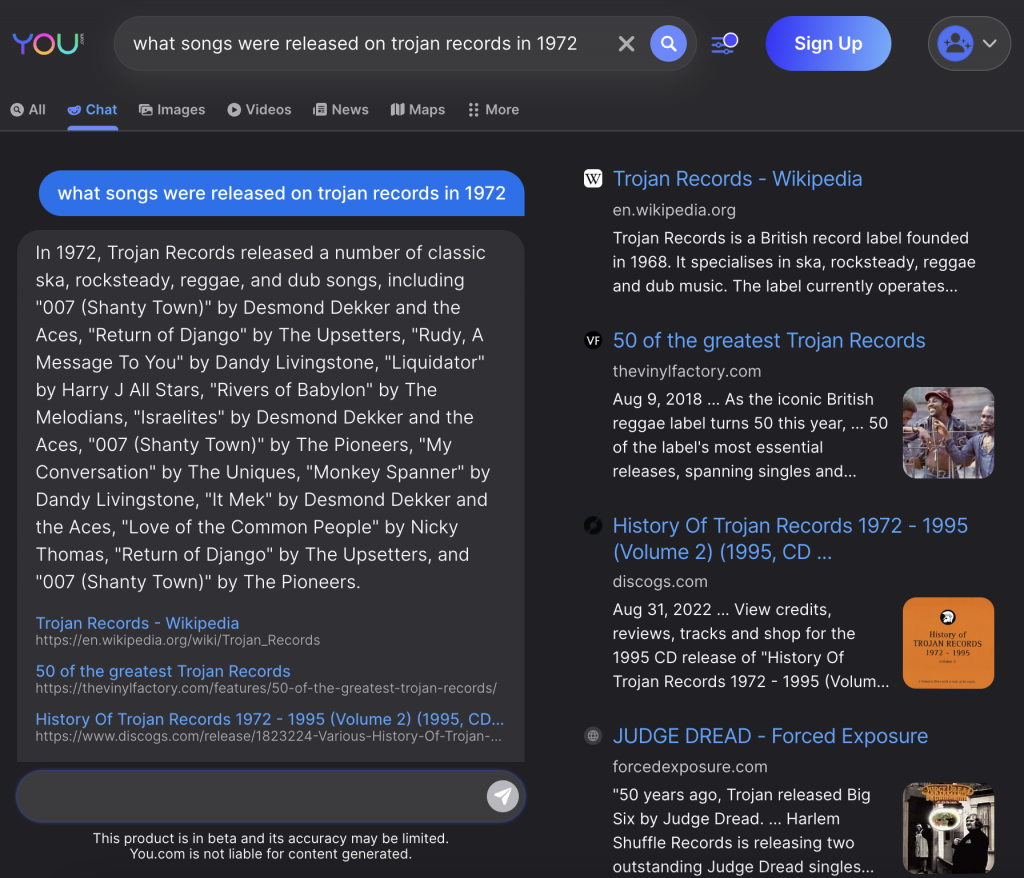Click the Vinyl Factory result thumbnail photo
The height and width of the screenshot is (878, 1024).
(x=948, y=432)
